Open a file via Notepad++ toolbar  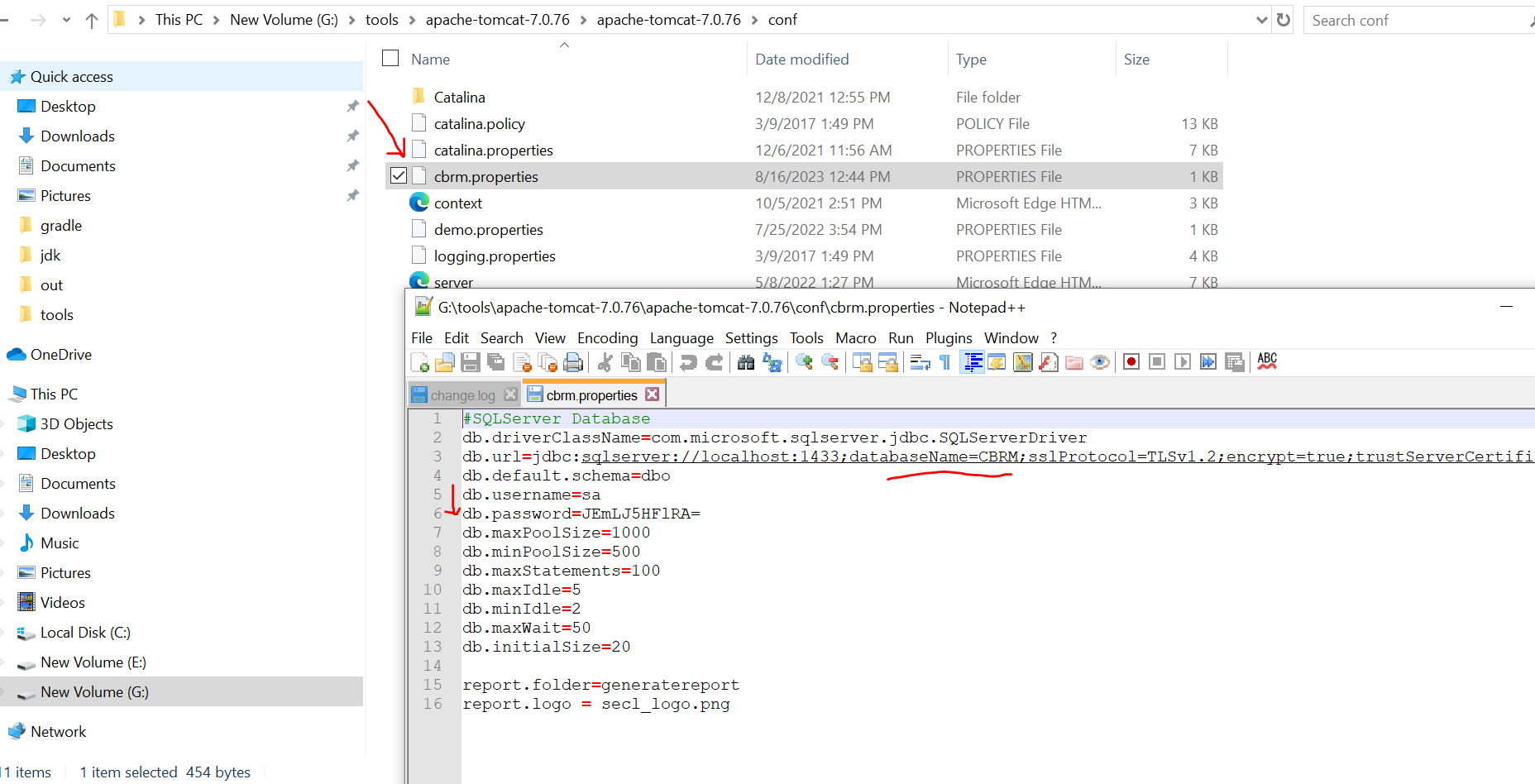445,362
